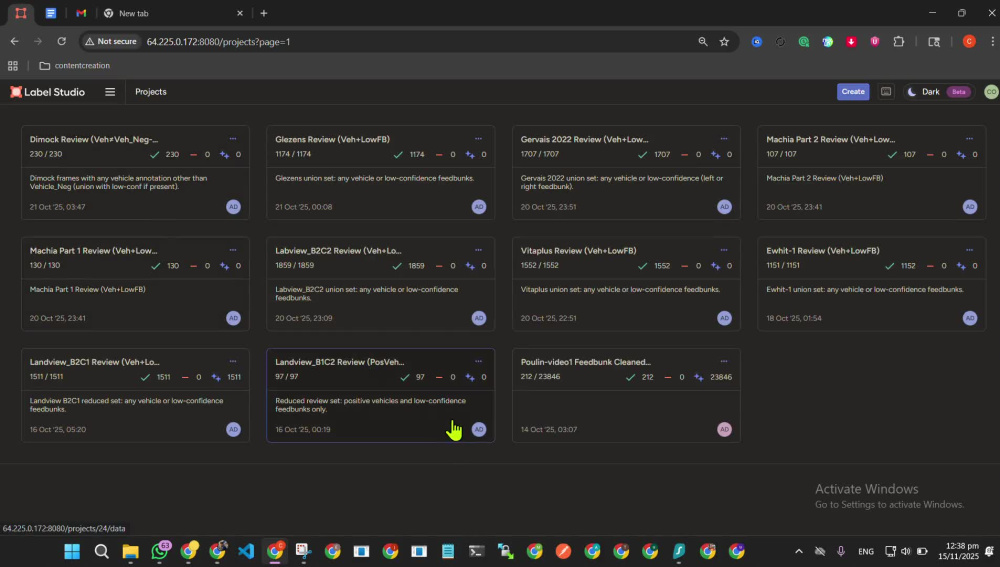
Task: Open the contentcreation bookmarks folder
Action: [75, 66]
